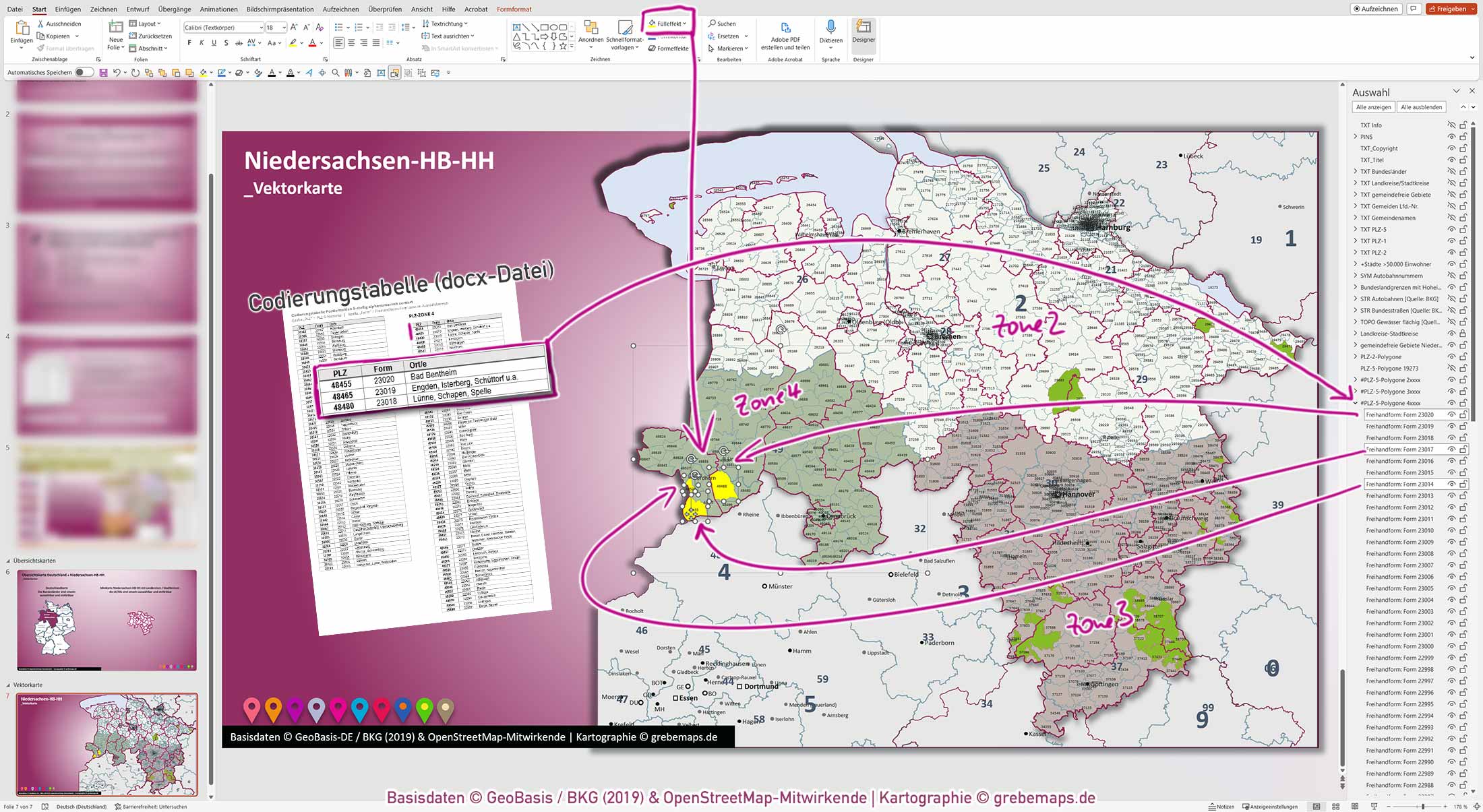Hide the TXT_Copyright layer

click(1451, 148)
